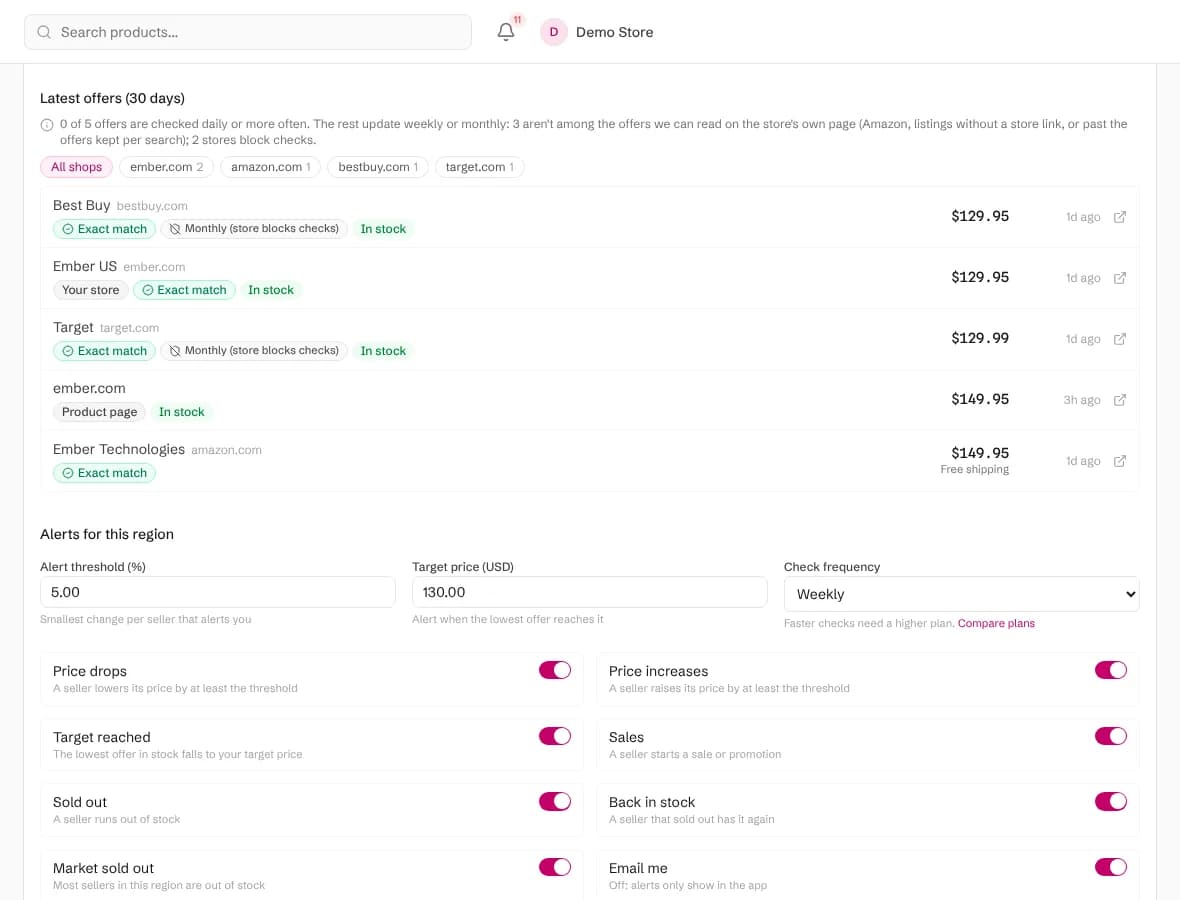Filter offers by ember.com
This screenshot has width=1180, height=900.
166,167
